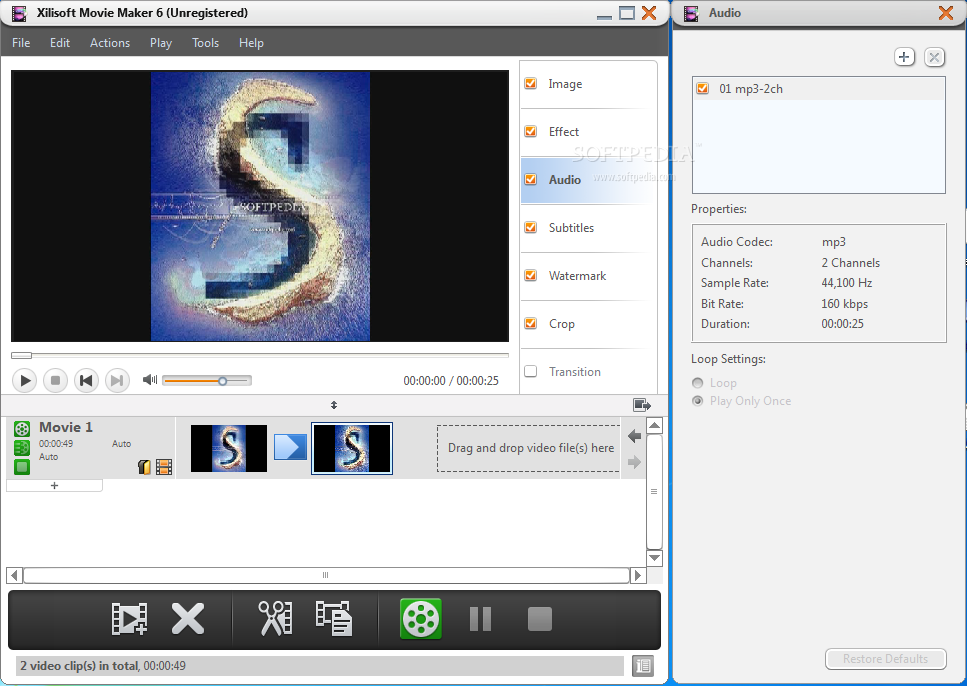Disable the Watermark checkbox
The image size is (967, 686).
click(530, 275)
